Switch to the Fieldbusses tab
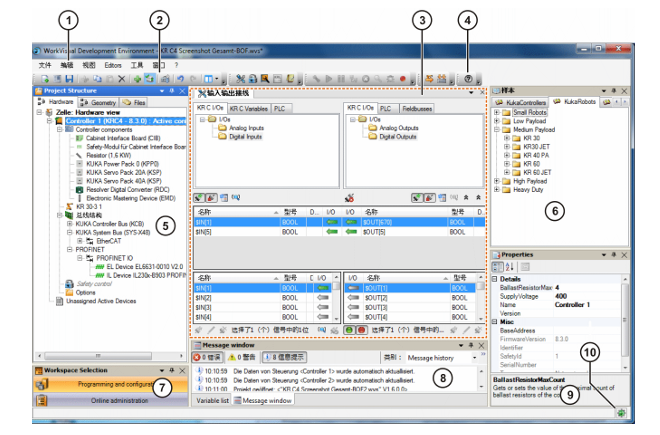 [418, 107]
